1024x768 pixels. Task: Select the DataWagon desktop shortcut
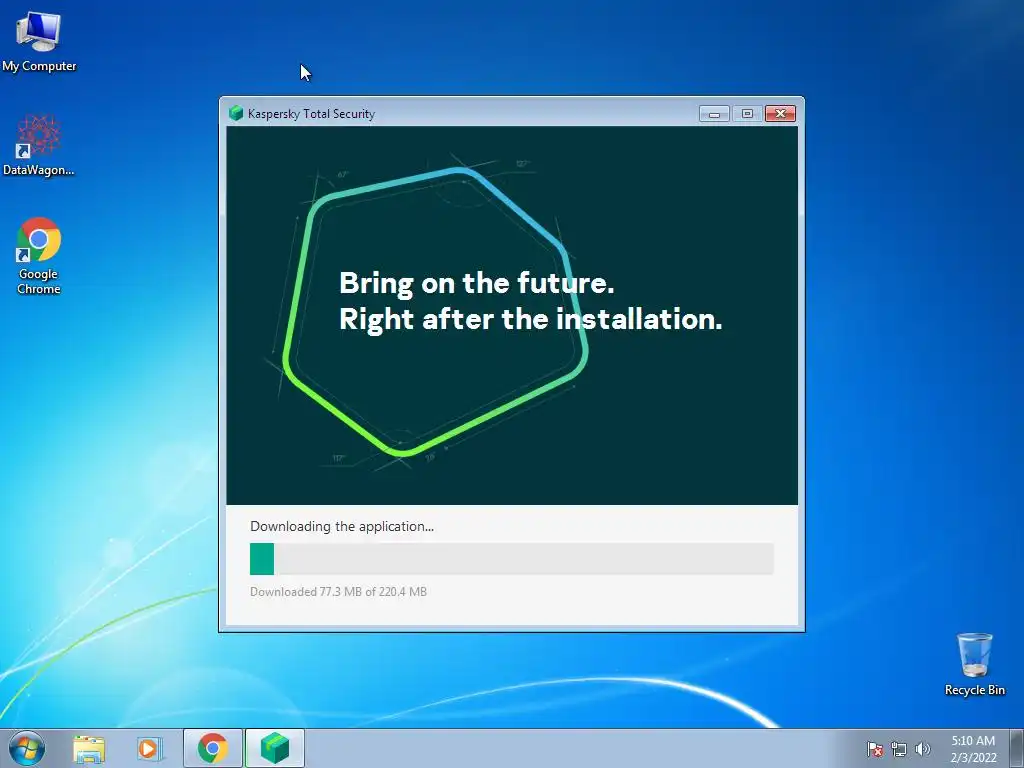39,145
